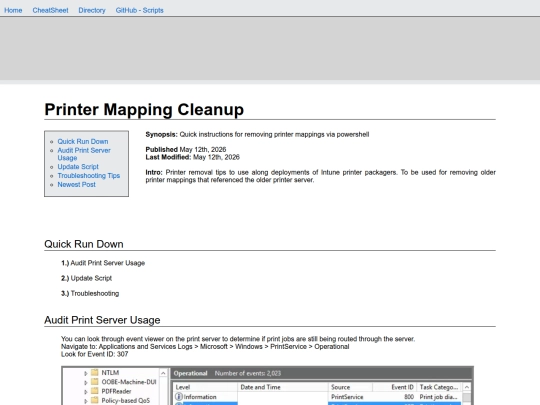The image size is (540, 405).
Task: Click the 'Last Modified' date line
Action: coord(193,157)
